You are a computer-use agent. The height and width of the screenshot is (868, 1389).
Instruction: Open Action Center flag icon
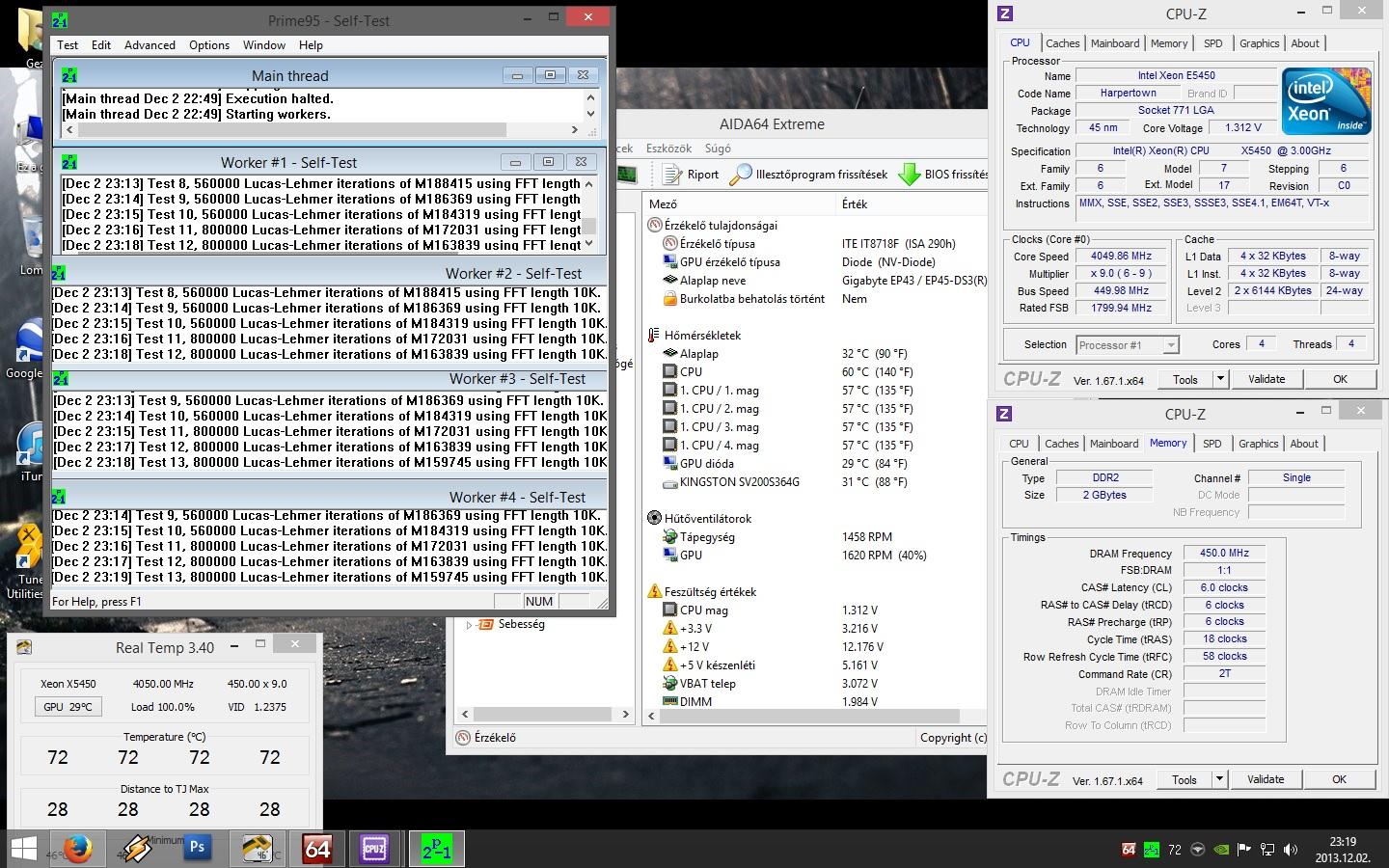click(1244, 850)
